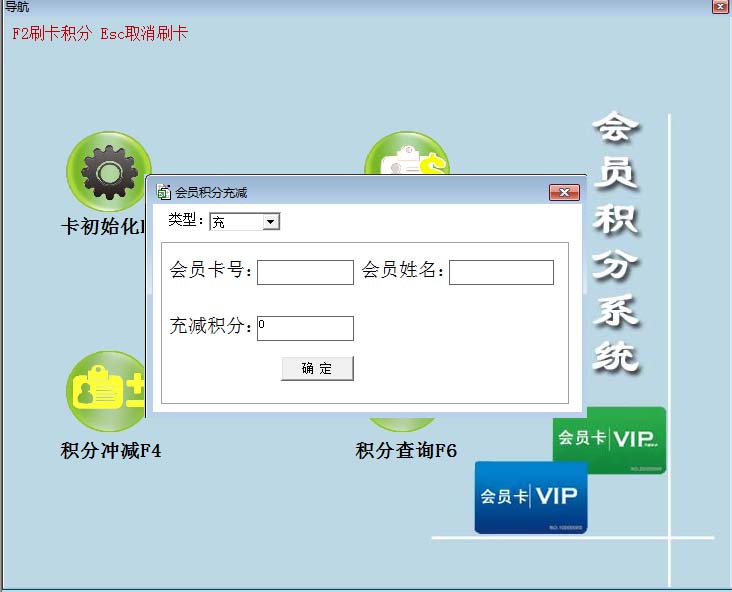
Task: Select the 类型 combo box showing 充
Action: point(245,222)
